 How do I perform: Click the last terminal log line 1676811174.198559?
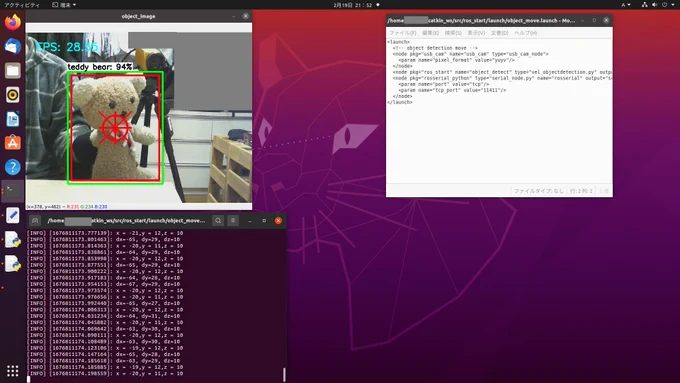tap(105, 373)
